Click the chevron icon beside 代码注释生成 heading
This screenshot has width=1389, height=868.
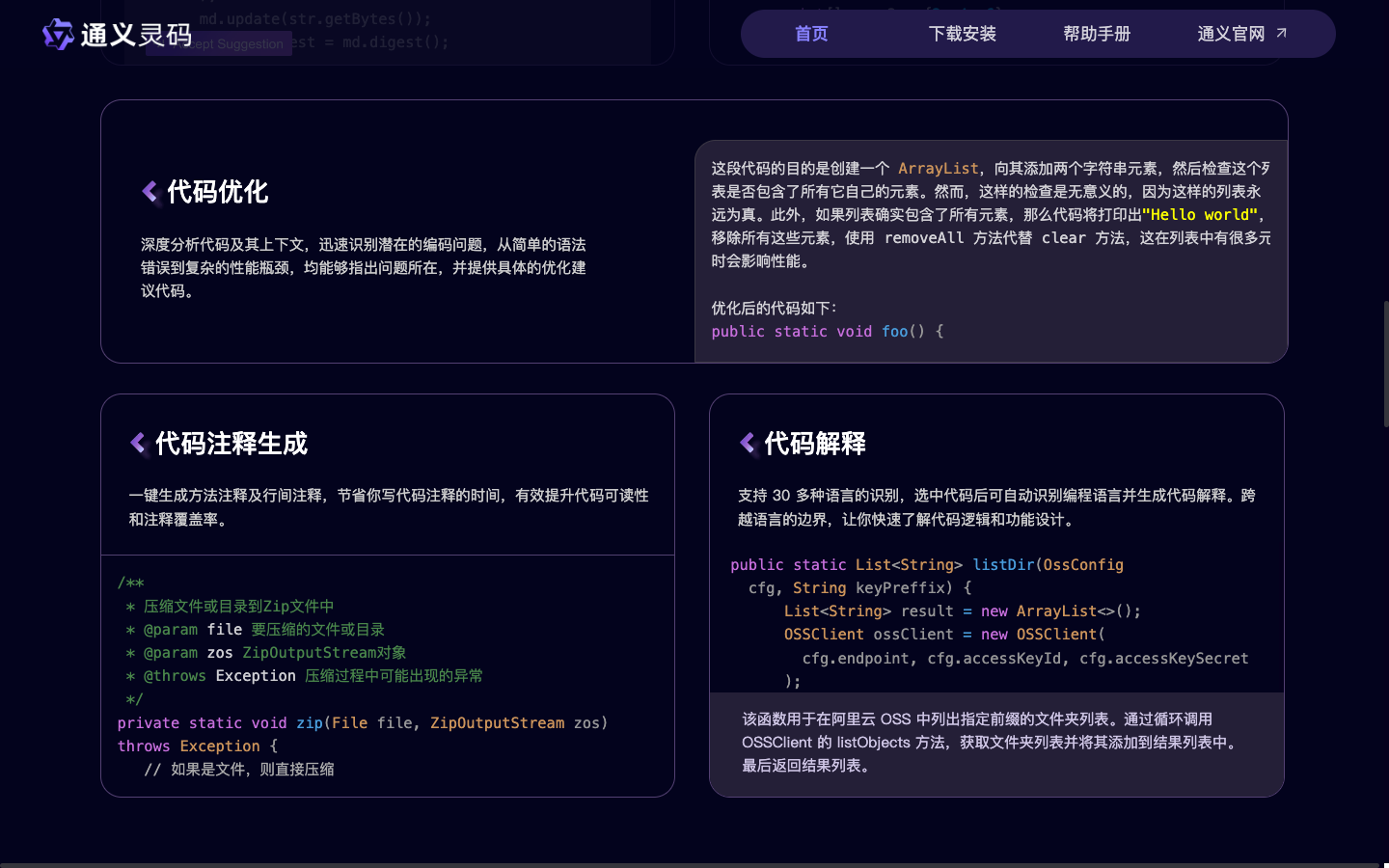coord(138,444)
